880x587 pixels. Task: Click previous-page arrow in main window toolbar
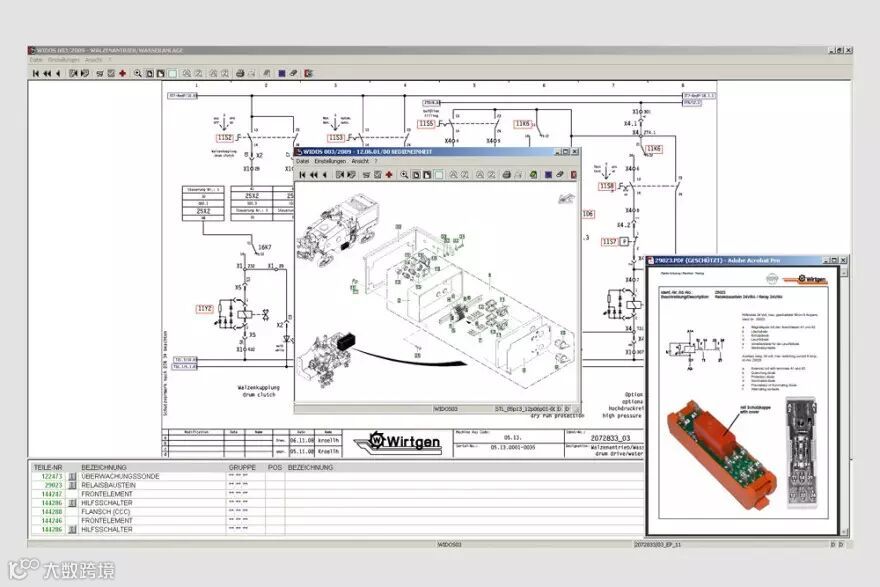pyautogui.click(x=58, y=74)
